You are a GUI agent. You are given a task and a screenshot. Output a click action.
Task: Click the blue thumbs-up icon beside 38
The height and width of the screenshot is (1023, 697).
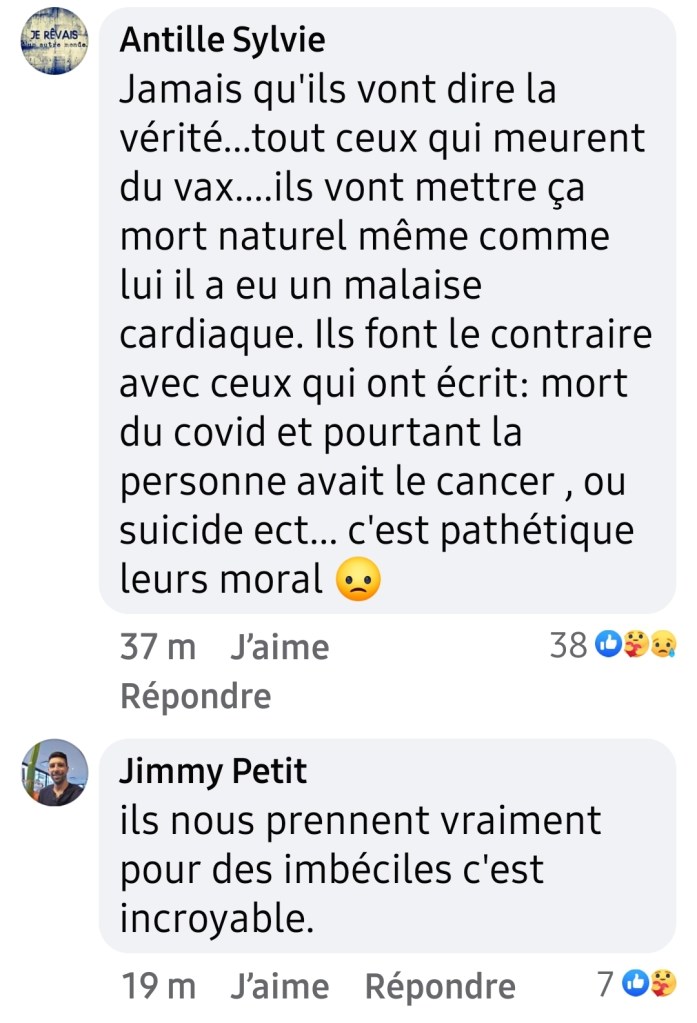608,645
